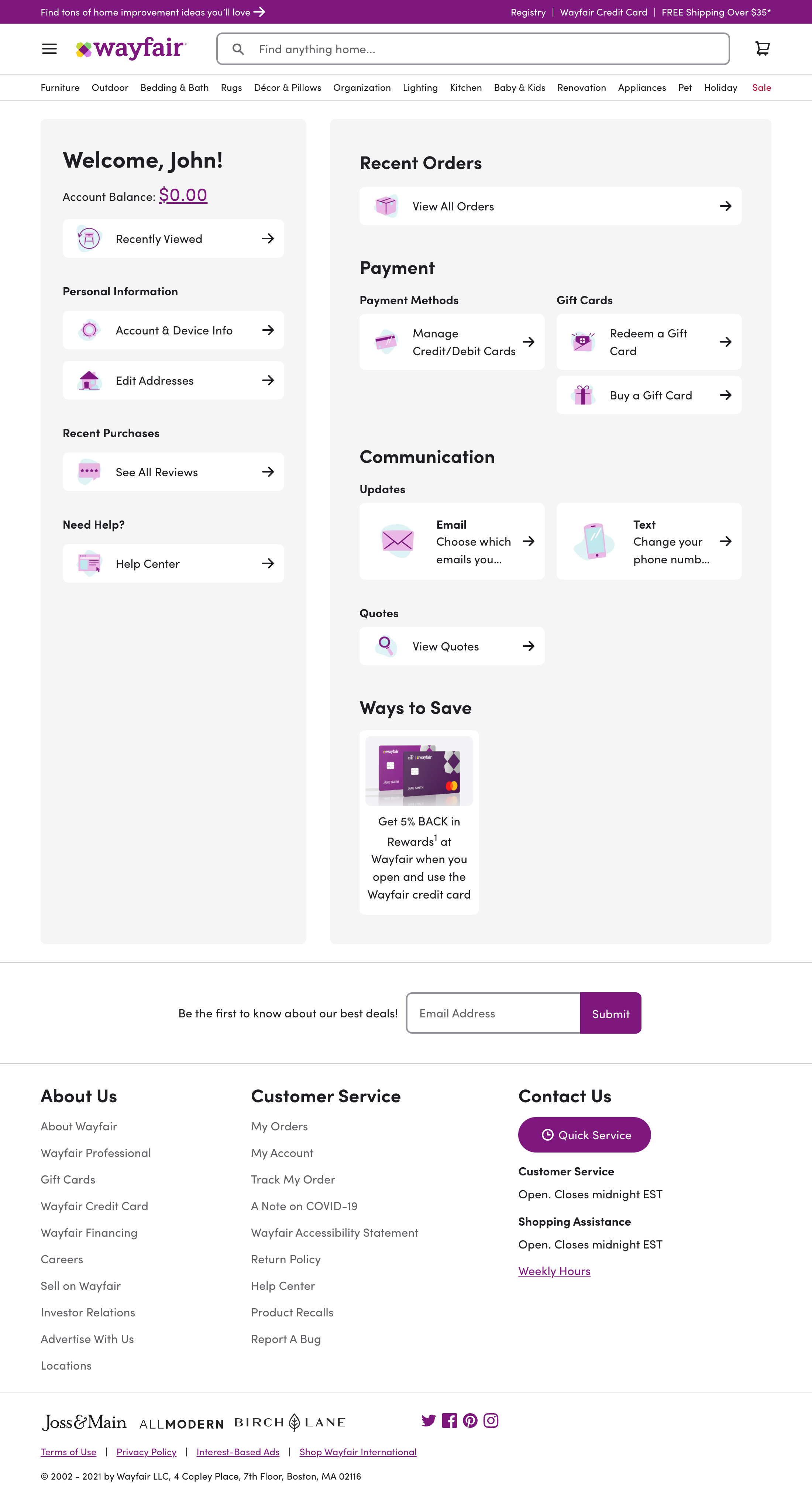The image size is (812, 1501).
Task: Open the hamburger navigation menu
Action: point(49,48)
